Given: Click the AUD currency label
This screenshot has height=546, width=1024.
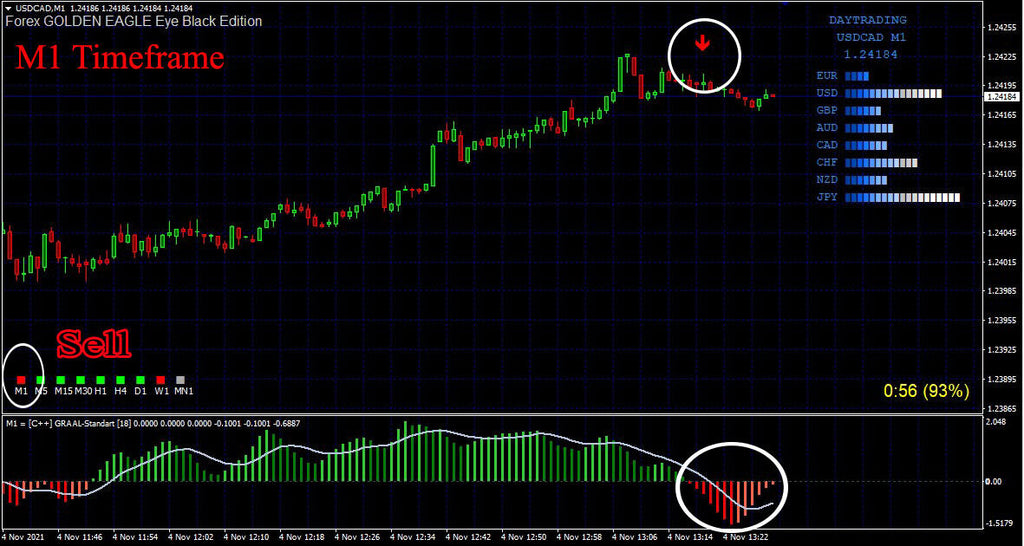Looking at the screenshot, I should (827, 128).
